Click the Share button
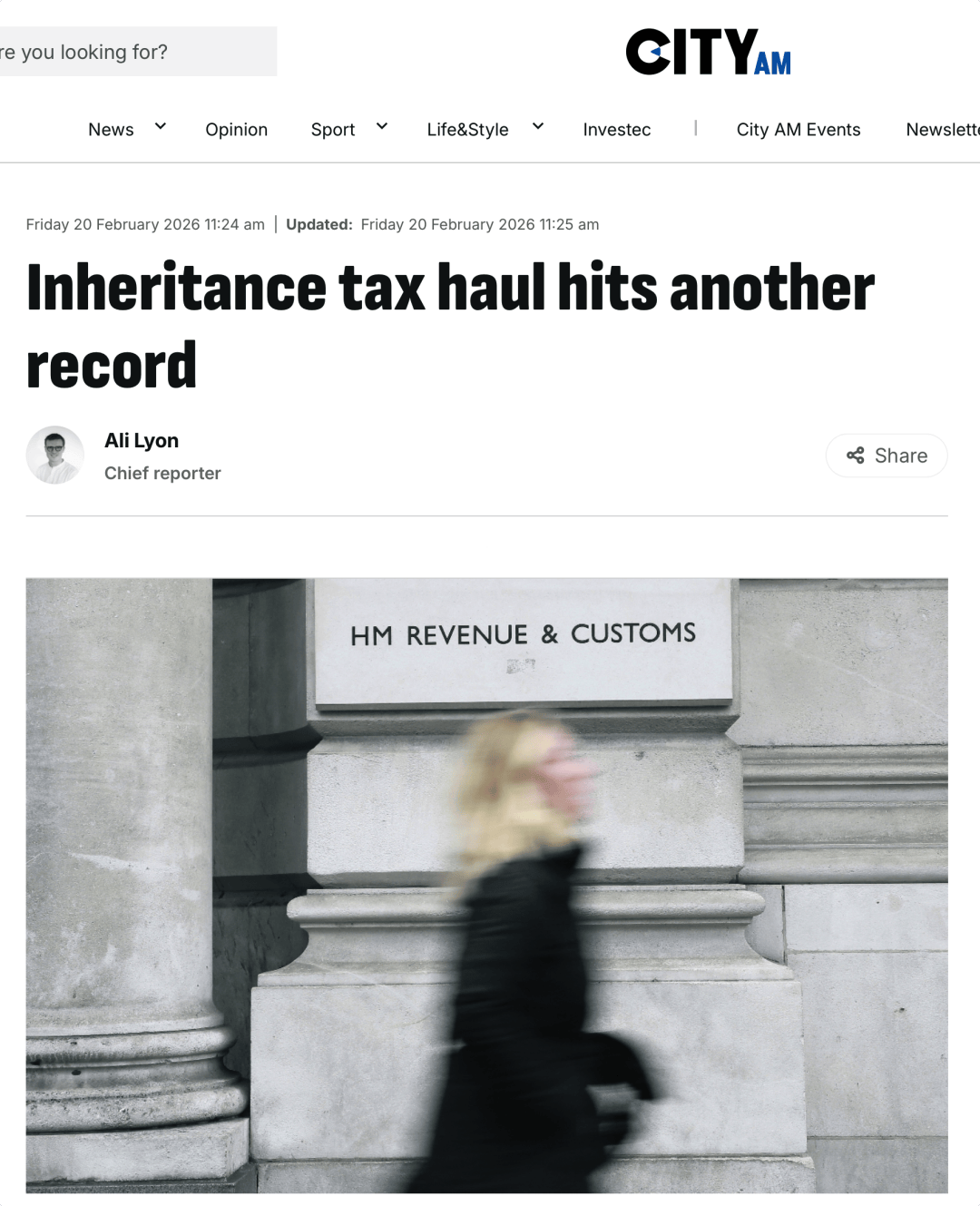Viewport: 980px width, 1206px height. pyautogui.click(x=887, y=456)
